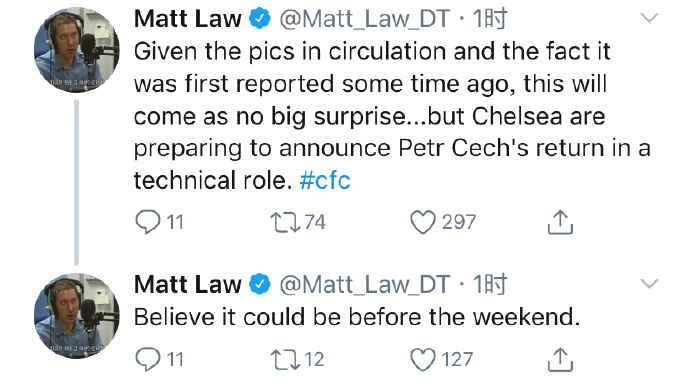Tap the verified badge on second tweet
This screenshot has height=389, width=690.
pos(260,284)
